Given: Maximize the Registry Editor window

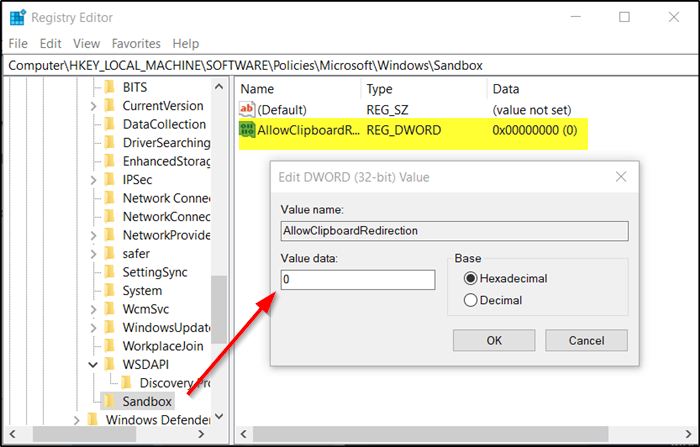Looking at the screenshot, I should [624, 17].
